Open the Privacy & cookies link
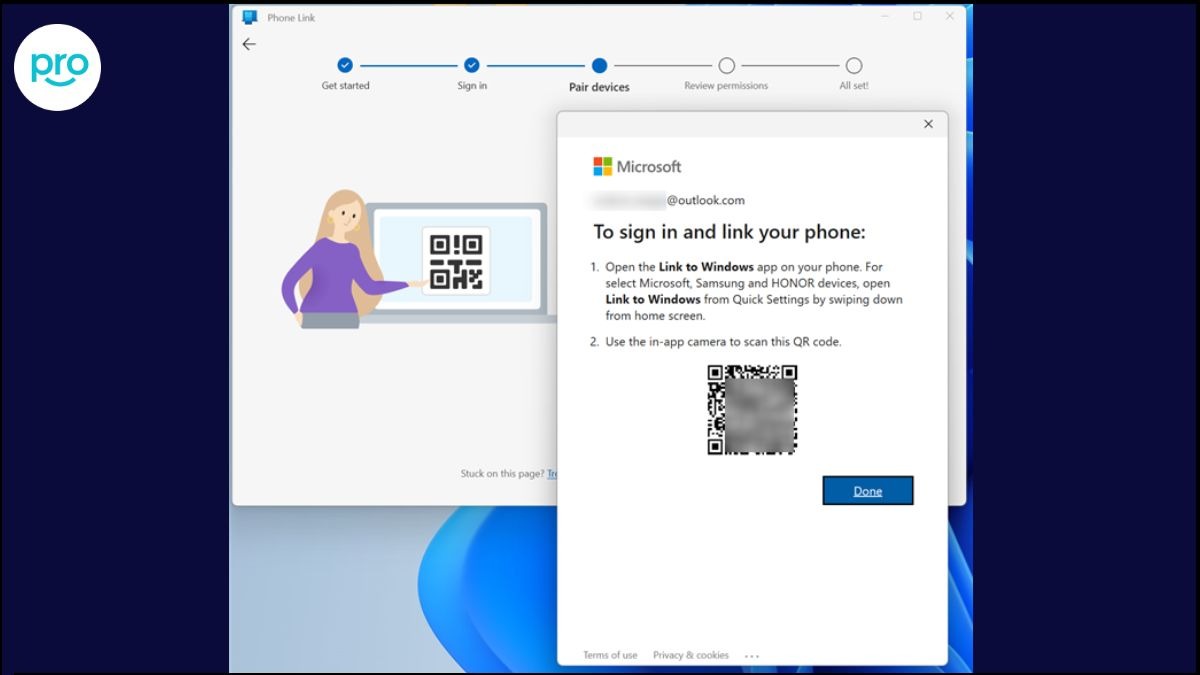 (691, 655)
